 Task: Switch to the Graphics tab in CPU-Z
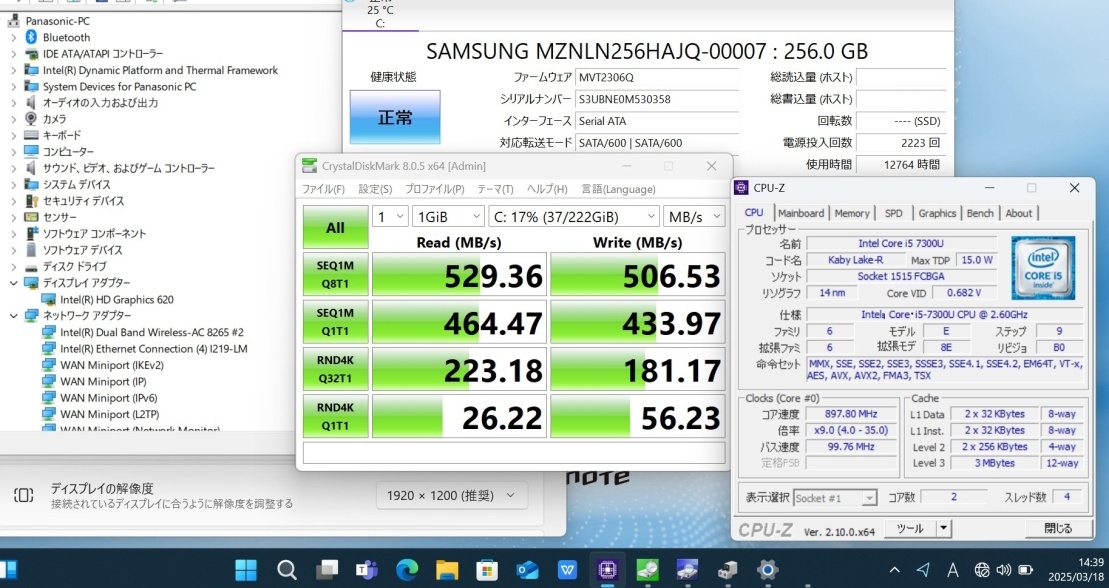(x=937, y=213)
